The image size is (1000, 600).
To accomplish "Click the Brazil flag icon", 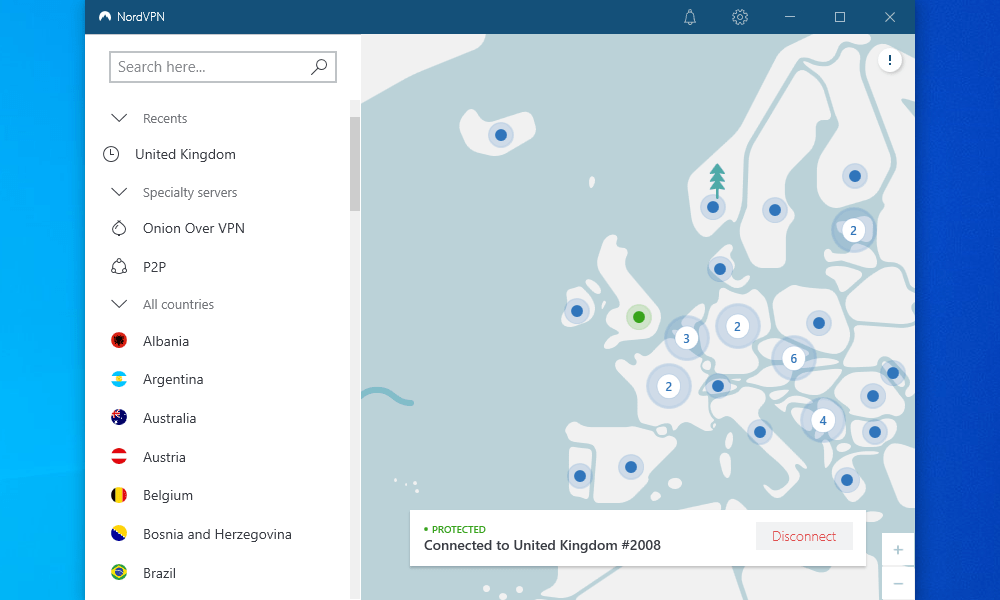I will (x=119, y=573).
